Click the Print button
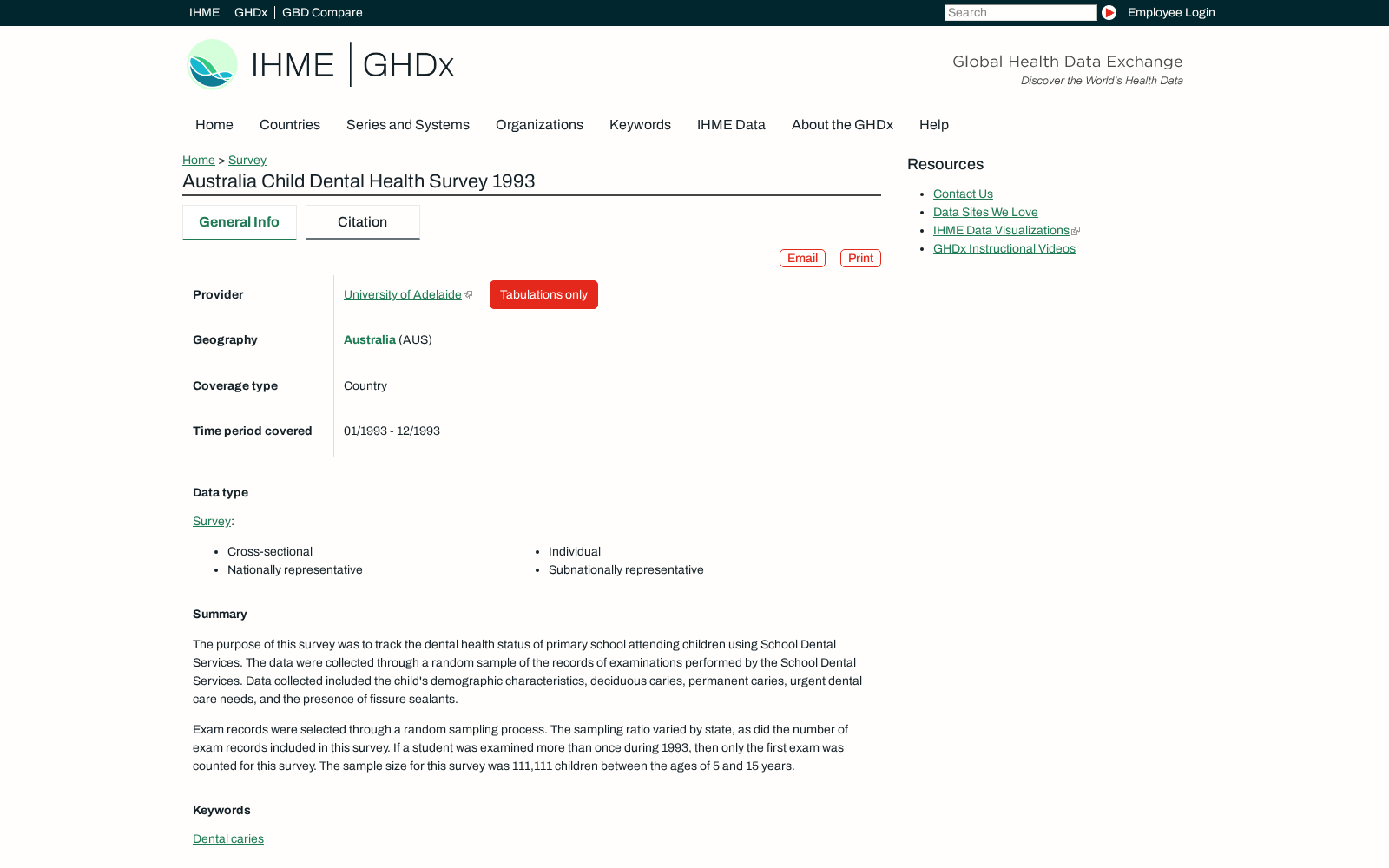Image resolution: width=1389 pixels, height=868 pixels. tap(860, 259)
